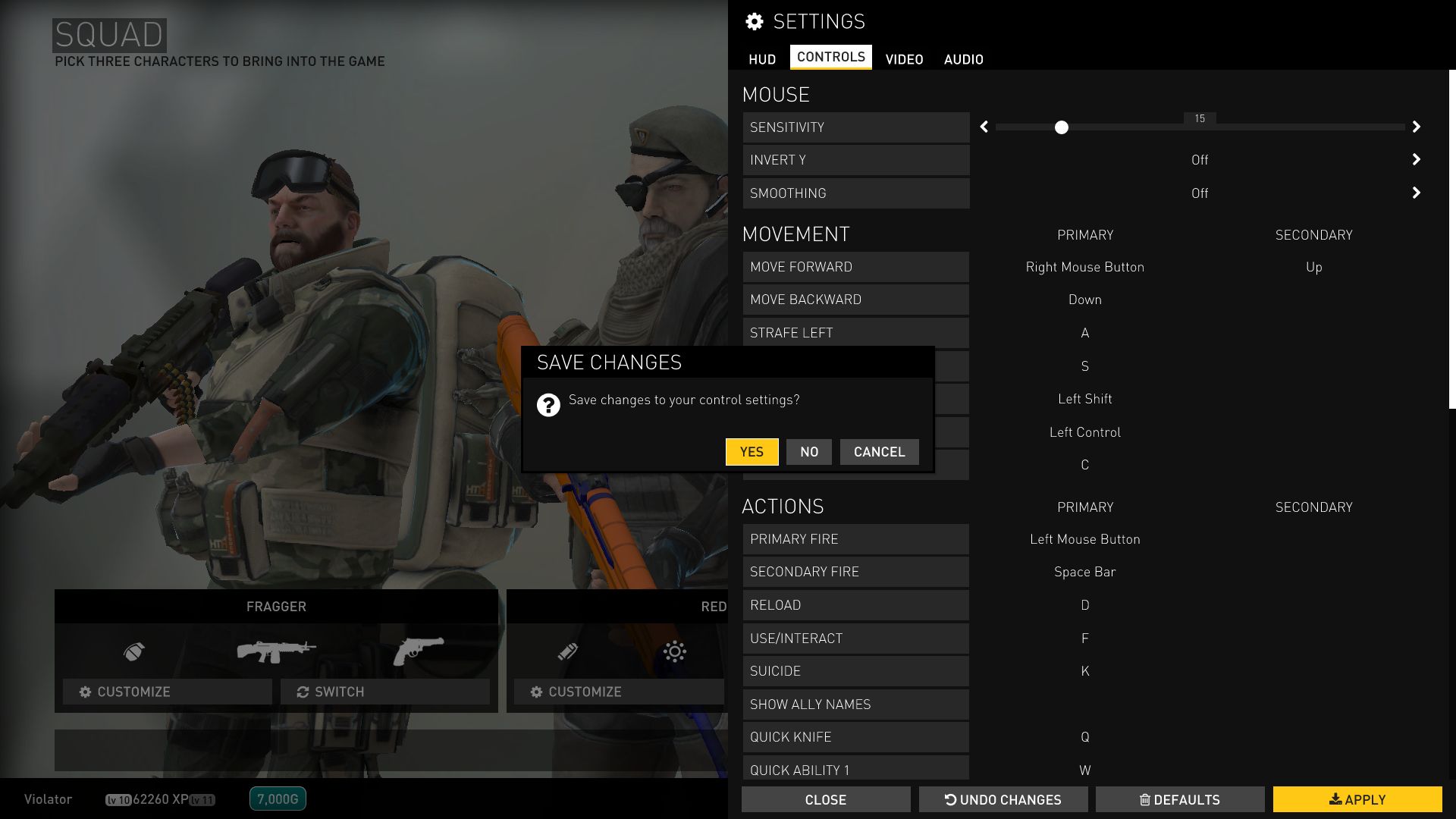Screen dimensions: 1456x819
Task: Click the mouse sensitivity slider handle
Action: point(1062,127)
